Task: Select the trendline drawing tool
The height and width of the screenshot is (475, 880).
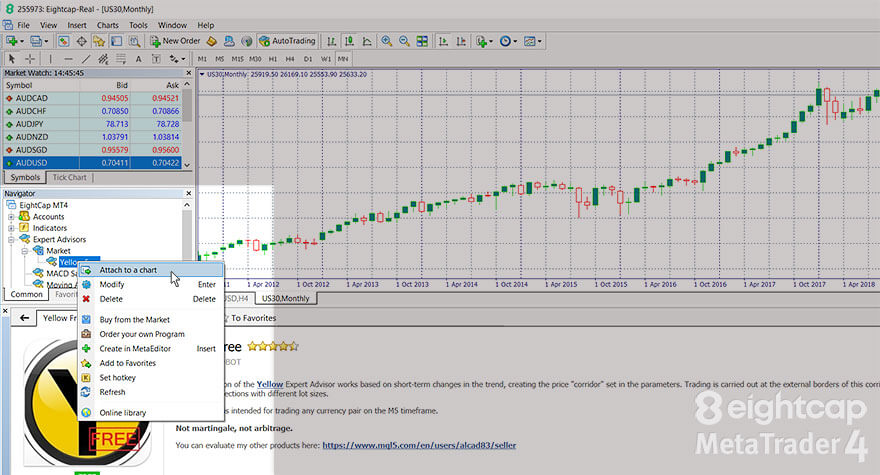Action: pyautogui.click(x=86, y=58)
